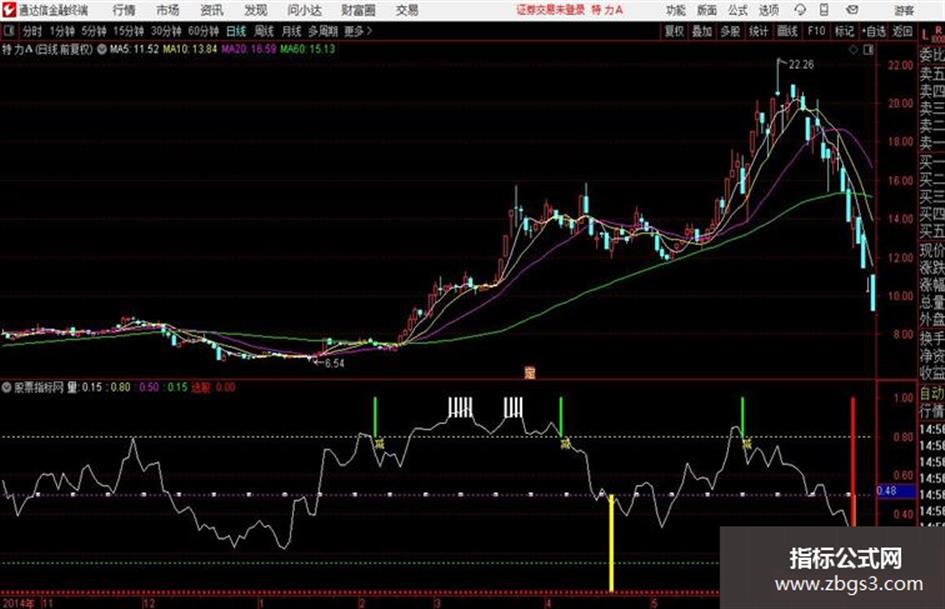Click the mobile phone icon
945x609 pixels.
pos(824,10)
